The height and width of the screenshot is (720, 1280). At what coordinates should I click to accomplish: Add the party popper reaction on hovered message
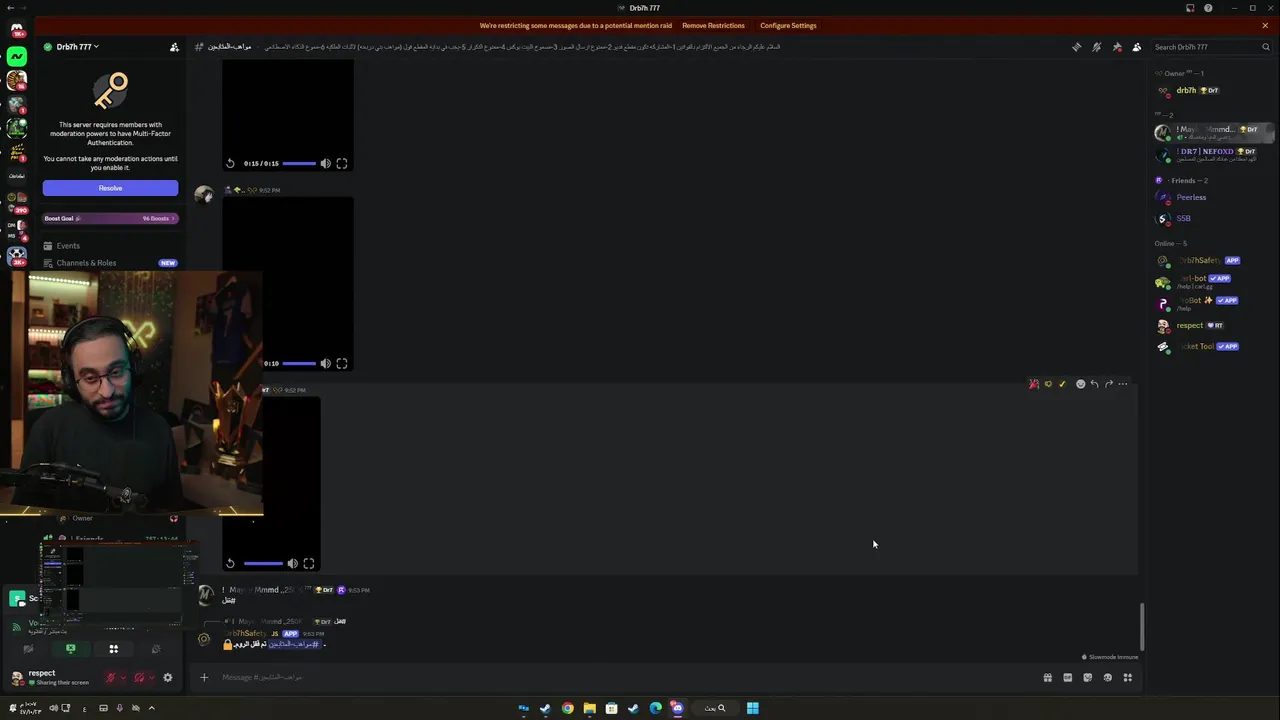[x=1034, y=384]
